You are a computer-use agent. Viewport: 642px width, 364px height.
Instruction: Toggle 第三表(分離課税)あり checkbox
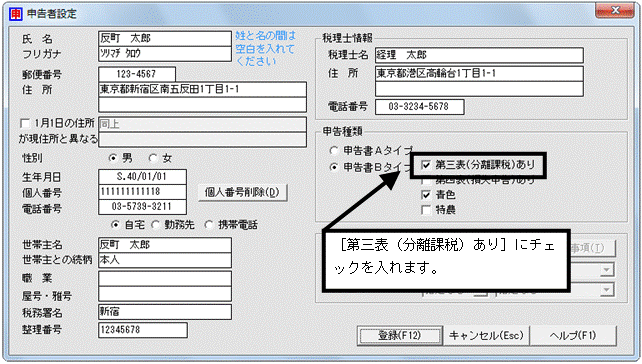tap(426, 165)
